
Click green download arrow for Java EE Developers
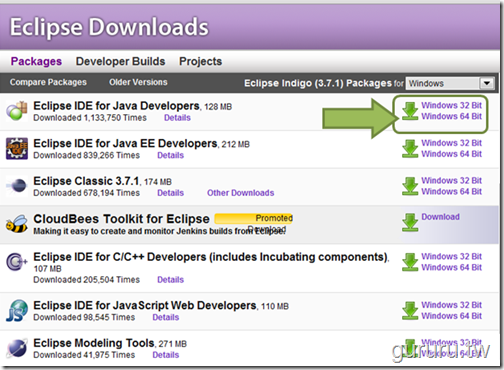point(410,148)
